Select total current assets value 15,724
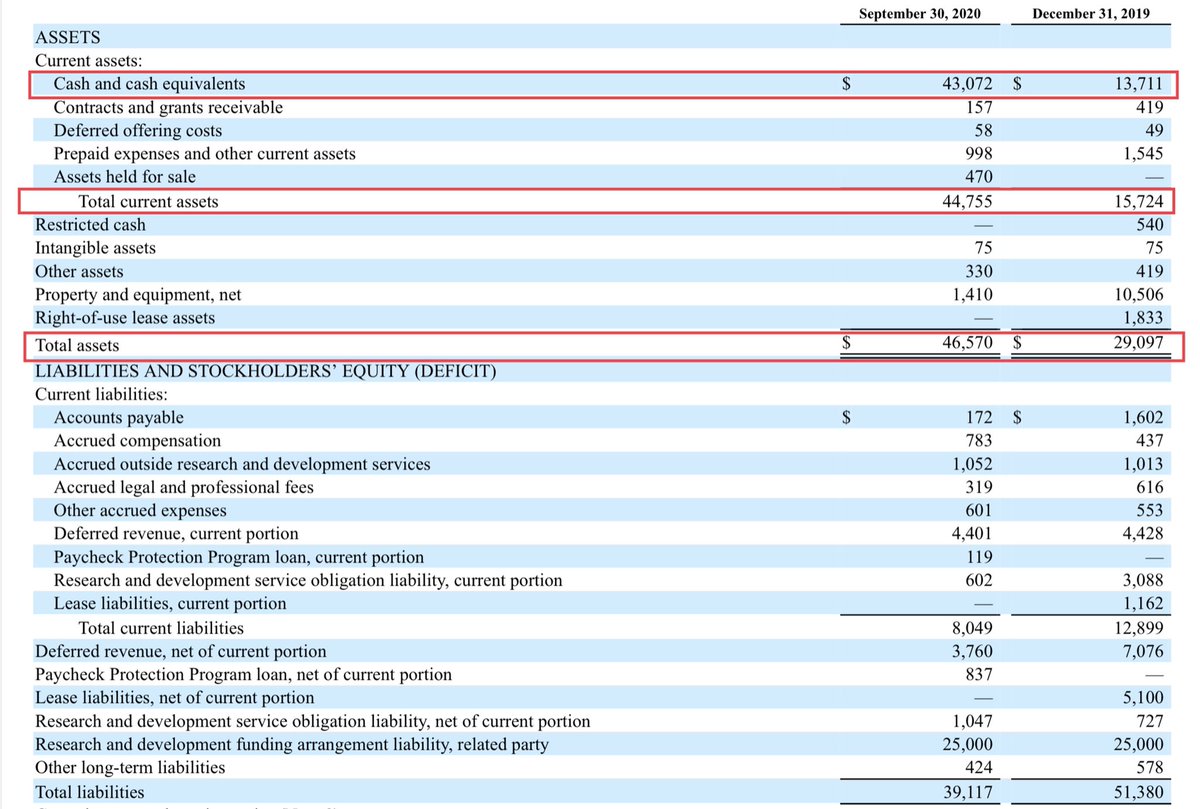 1138,202
